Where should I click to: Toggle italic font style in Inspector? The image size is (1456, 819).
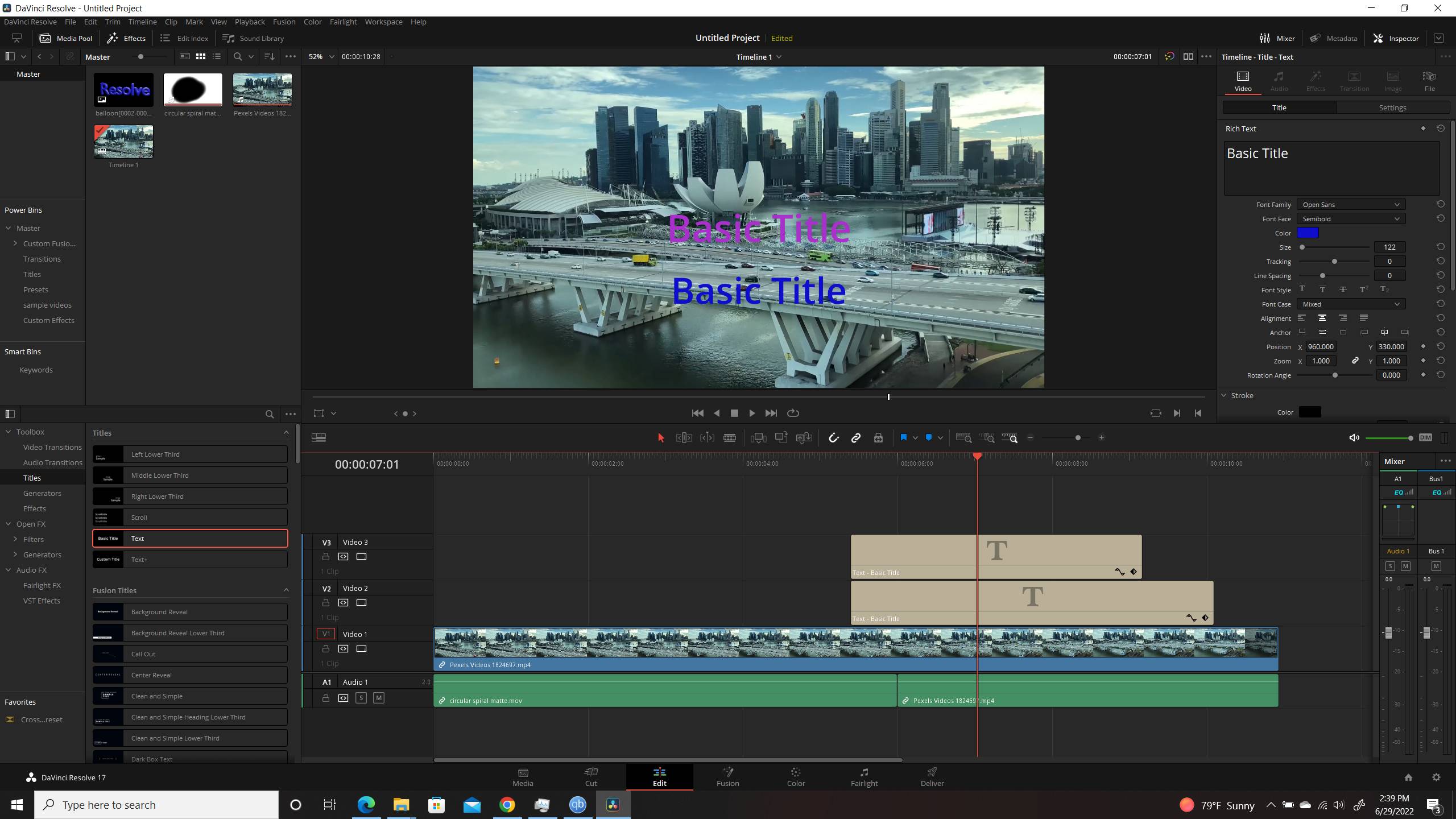pos(1322,289)
